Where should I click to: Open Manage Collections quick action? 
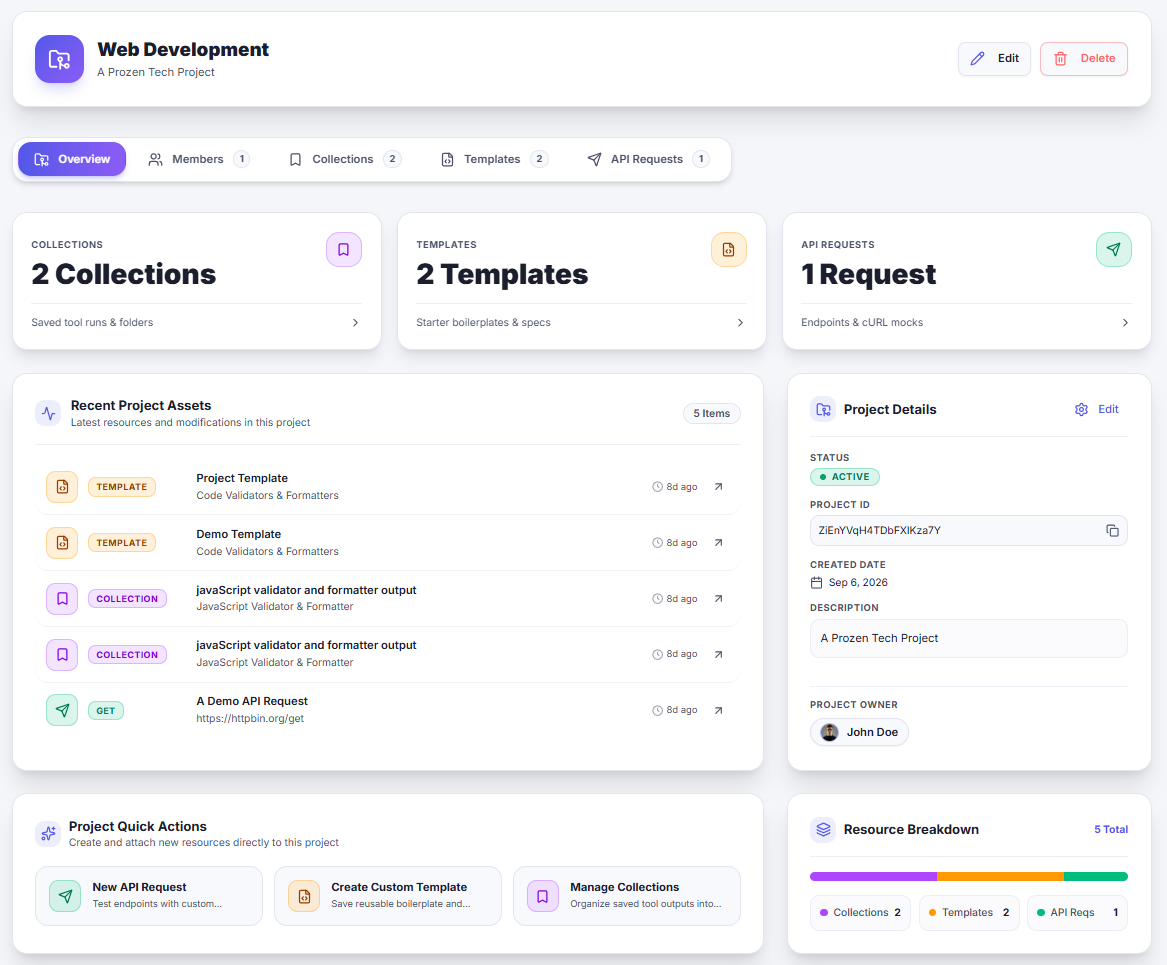click(x=627, y=896)
